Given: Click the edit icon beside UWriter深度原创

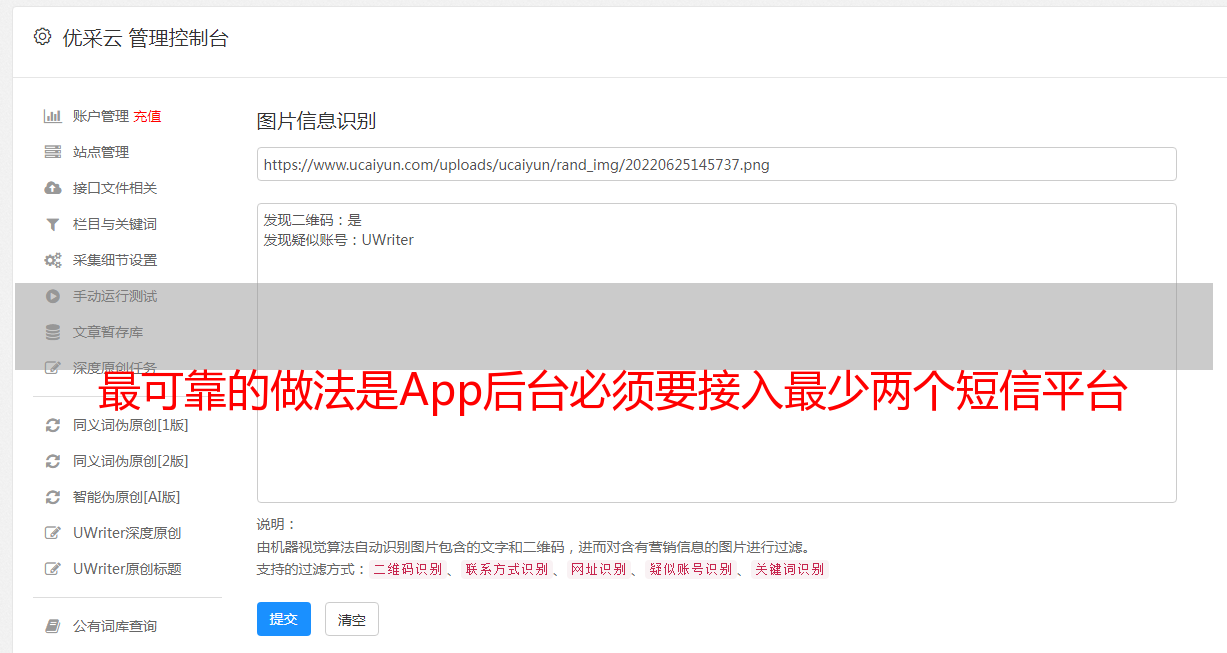Looking at the screenshot, I should tap(53, 533).
